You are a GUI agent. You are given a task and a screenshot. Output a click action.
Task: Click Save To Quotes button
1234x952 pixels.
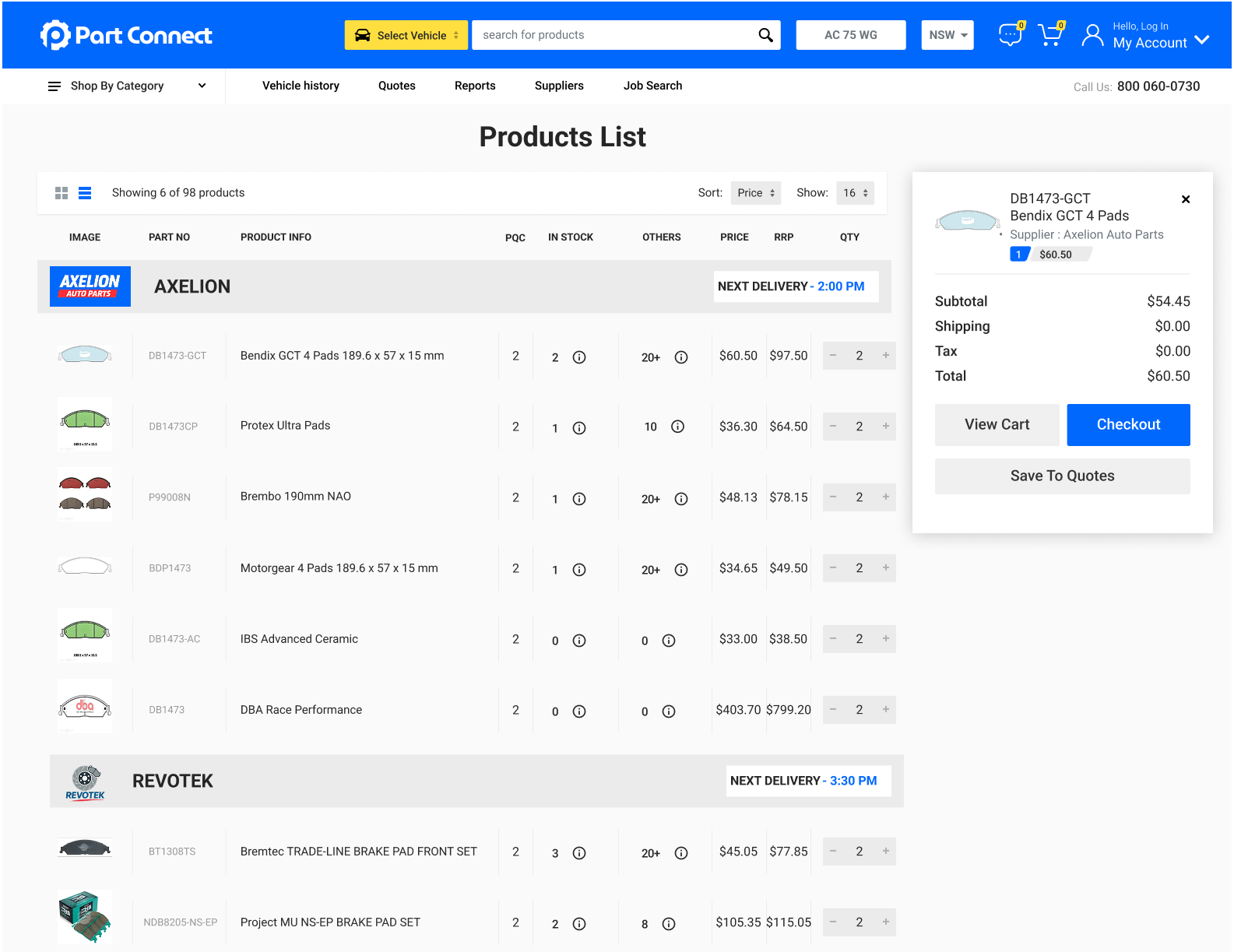[x=1062, y=476]
